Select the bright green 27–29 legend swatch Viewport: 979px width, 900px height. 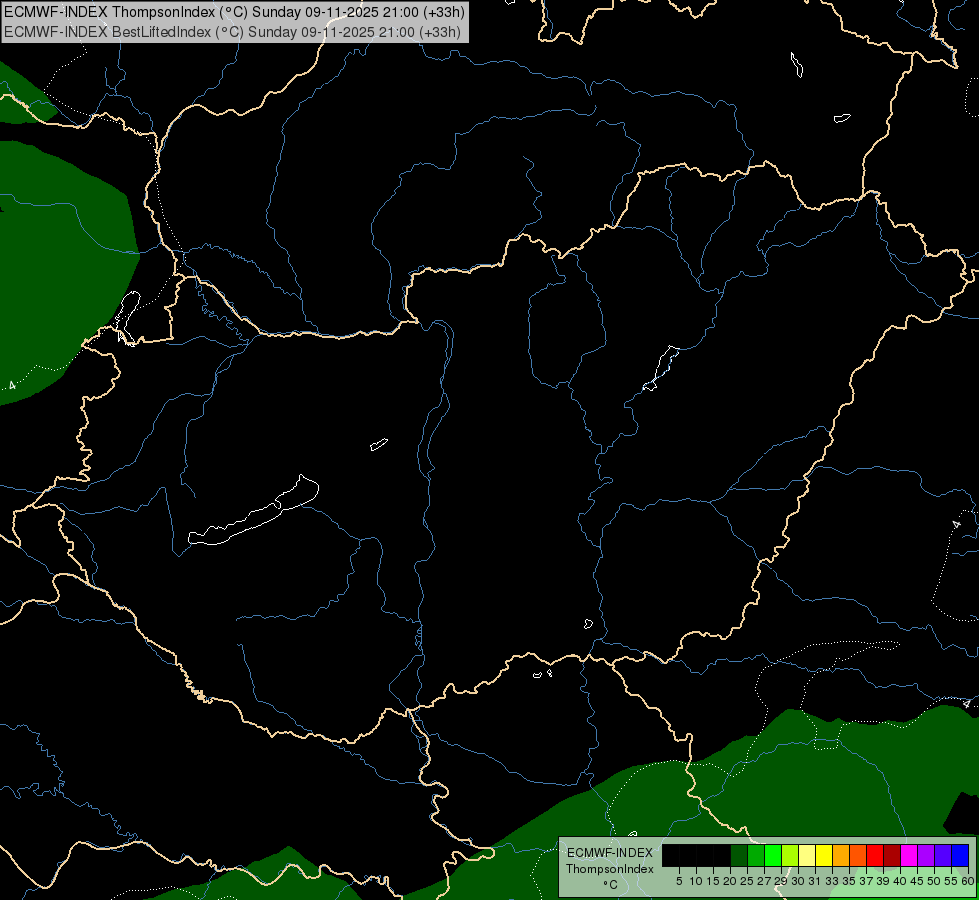click(773, 855)
